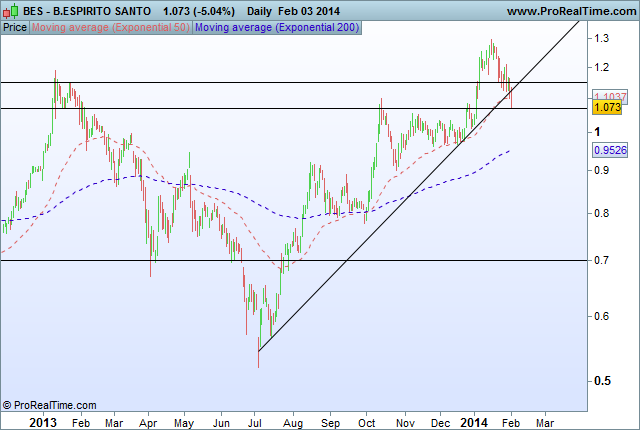
Task: Click the 0.8 price axis label
Action: (x=601, y=213)
